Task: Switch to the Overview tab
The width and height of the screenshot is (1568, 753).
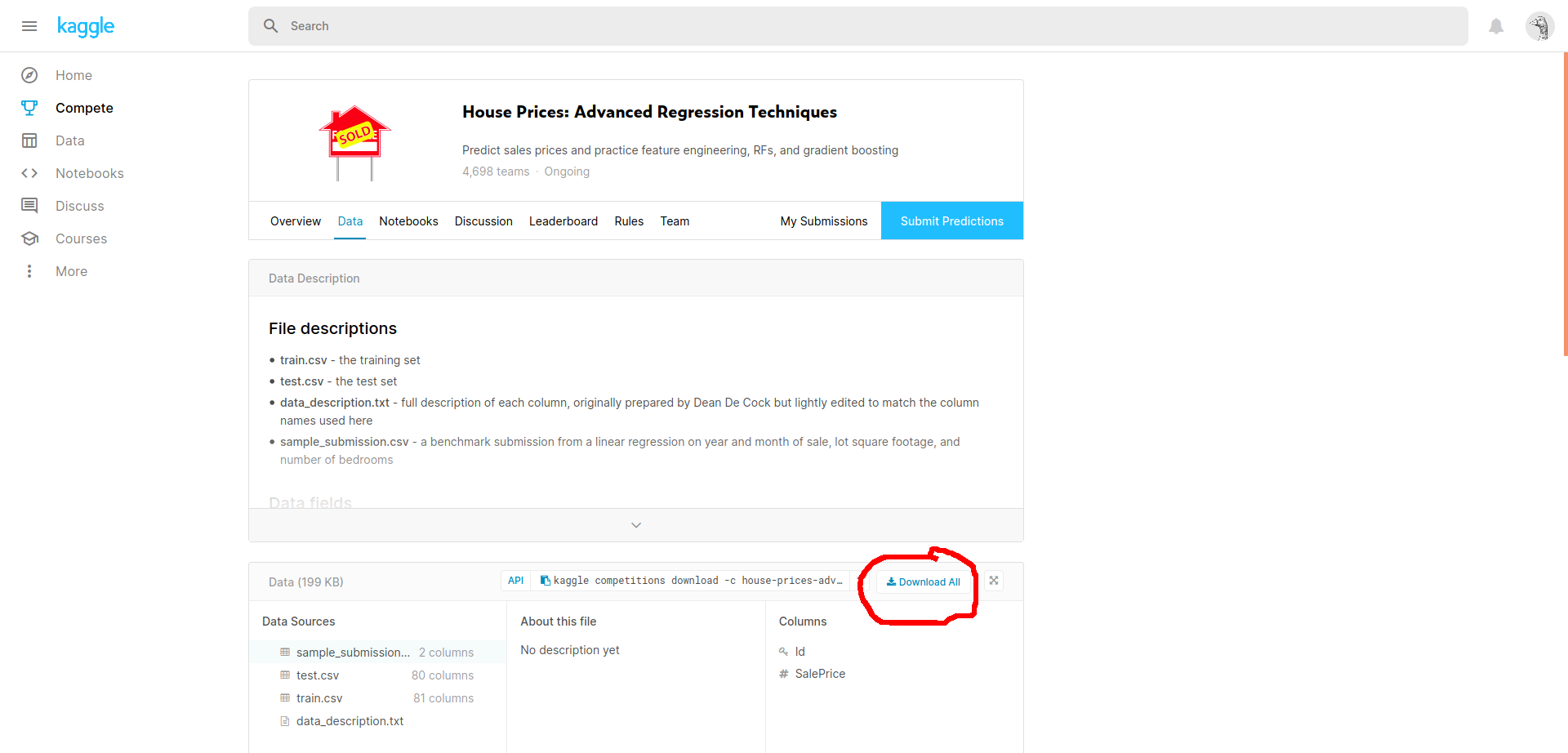Action: [296, 221]
